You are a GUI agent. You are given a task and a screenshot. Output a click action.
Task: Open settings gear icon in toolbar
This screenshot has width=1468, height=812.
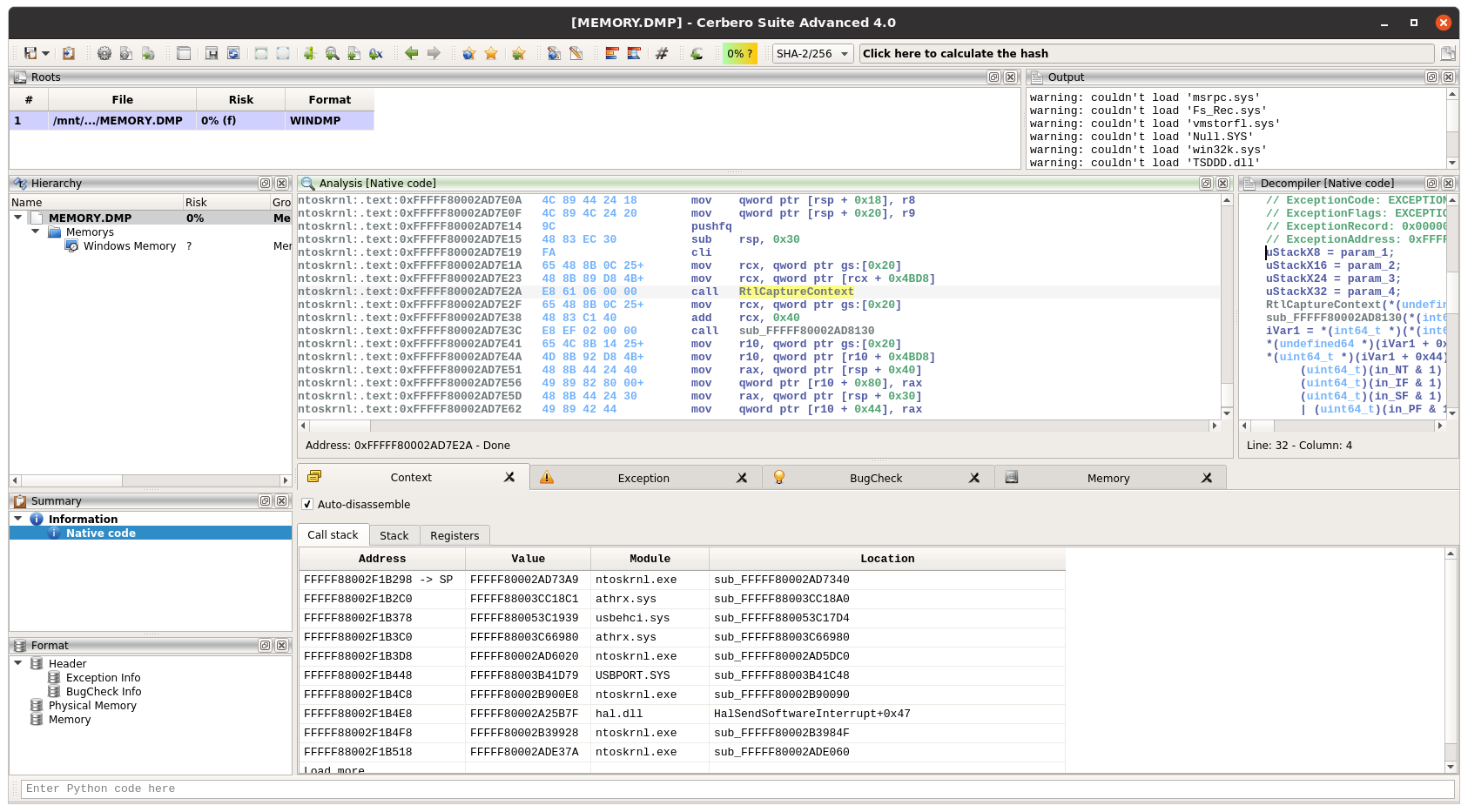[104, 53]
